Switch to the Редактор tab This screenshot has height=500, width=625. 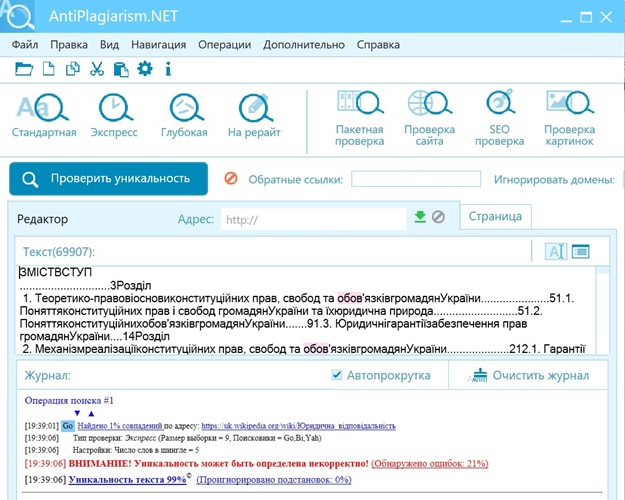coord(43,219)
